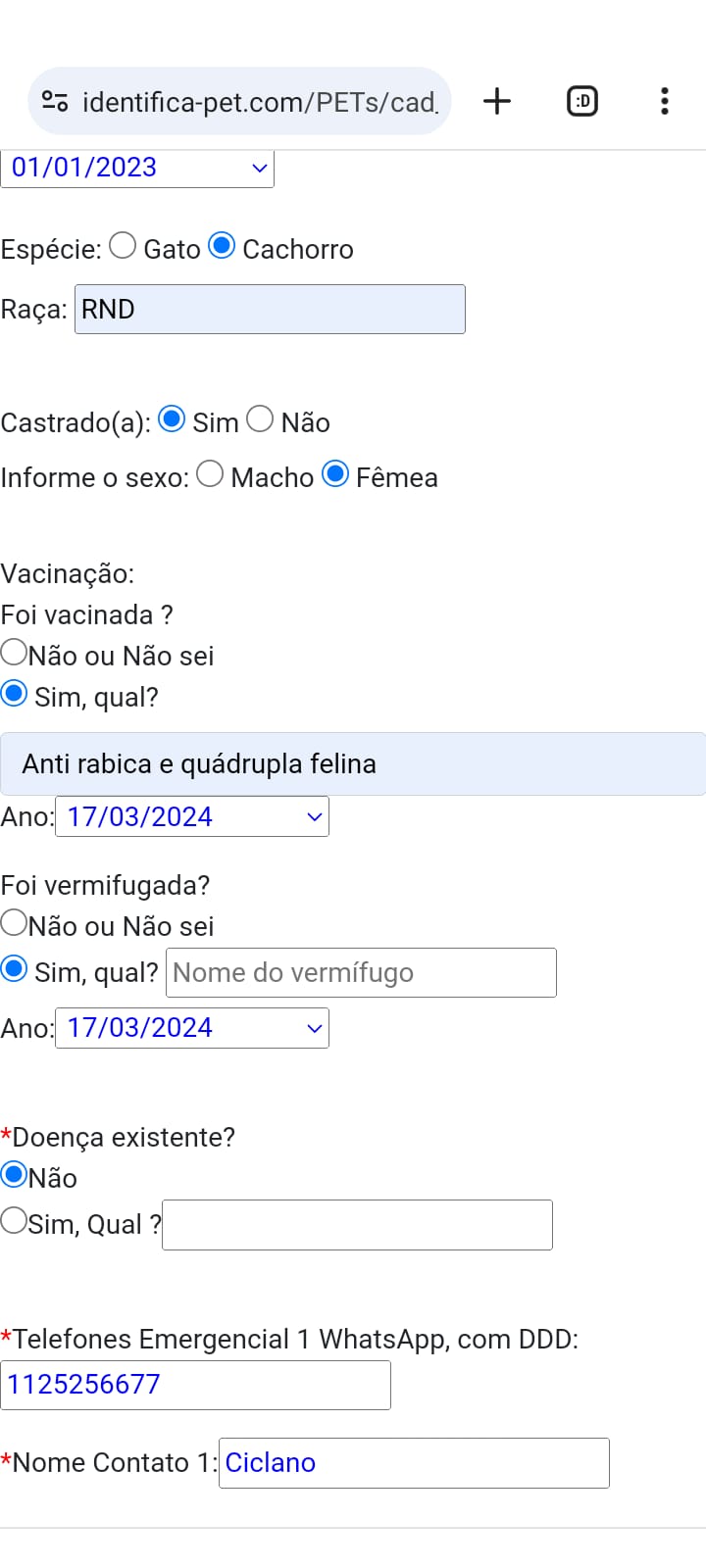
Task: Select the Gato species radio button
Action: [123, 245]
